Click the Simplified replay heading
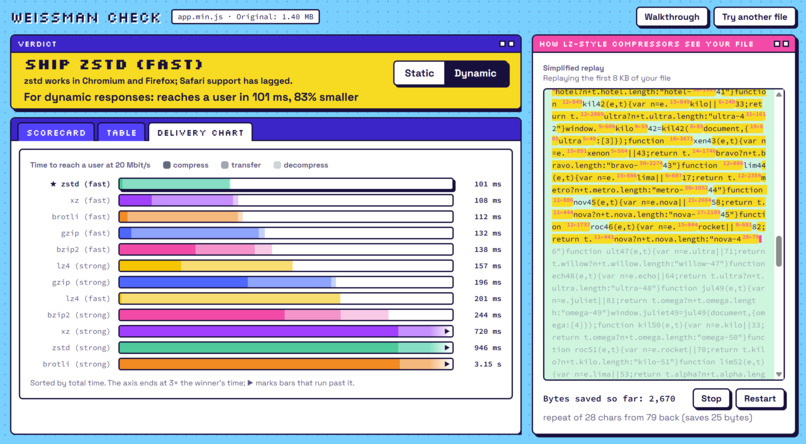 point(574,68)
